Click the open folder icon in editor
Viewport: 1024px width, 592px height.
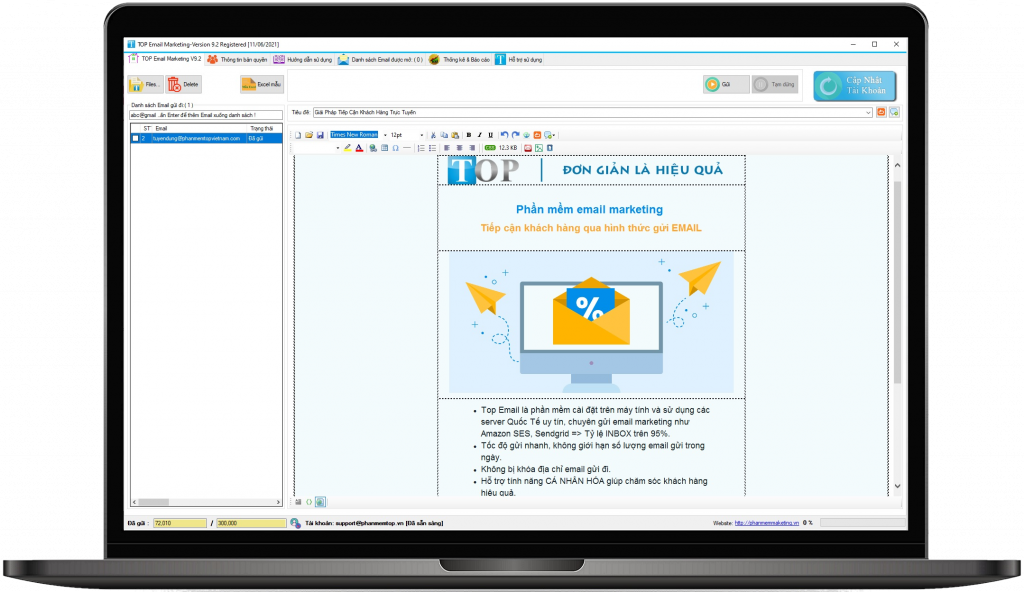(309, 135)
